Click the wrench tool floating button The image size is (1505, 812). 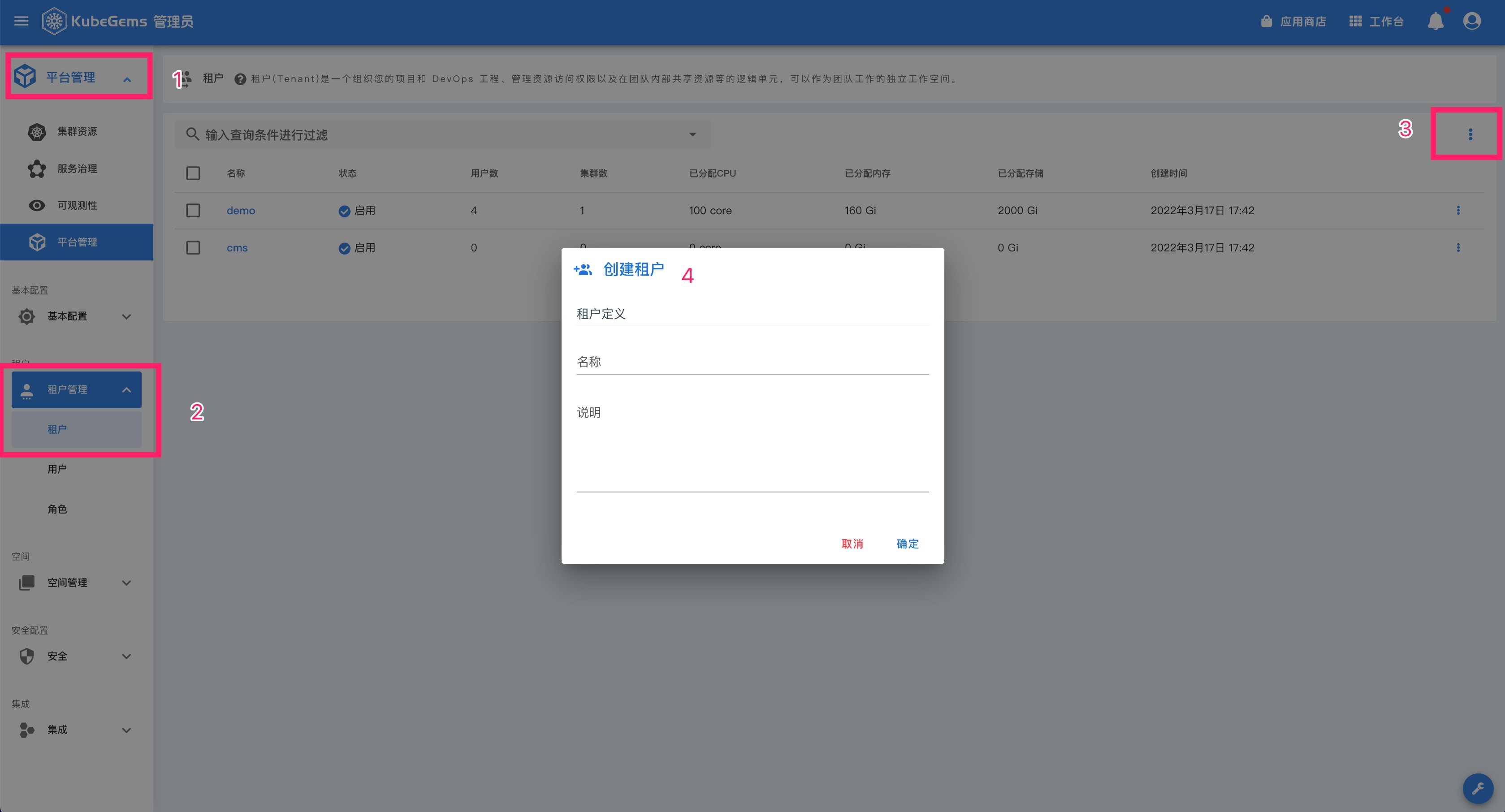(1478, 789)
